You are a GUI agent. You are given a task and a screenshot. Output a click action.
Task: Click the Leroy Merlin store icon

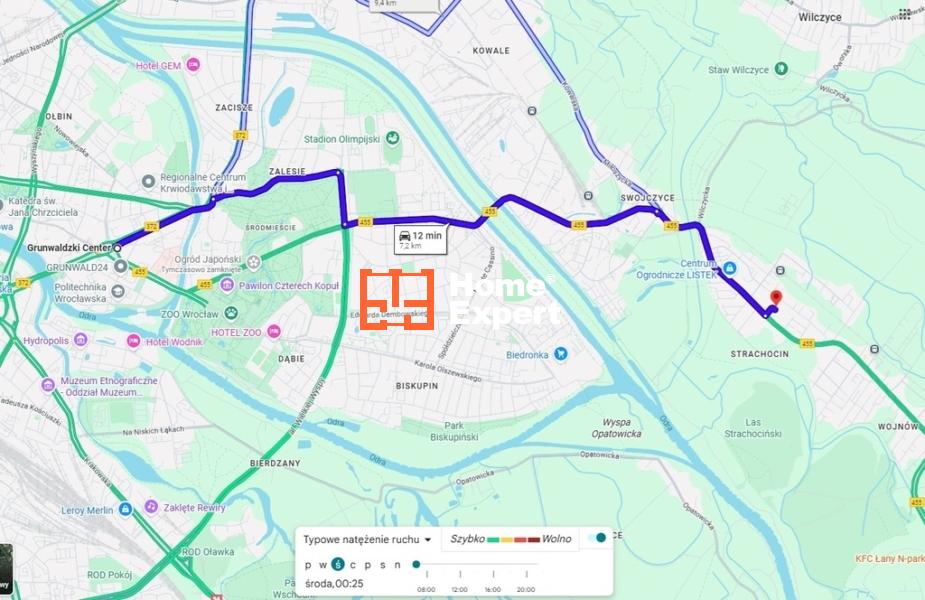[x=125, y=509]
